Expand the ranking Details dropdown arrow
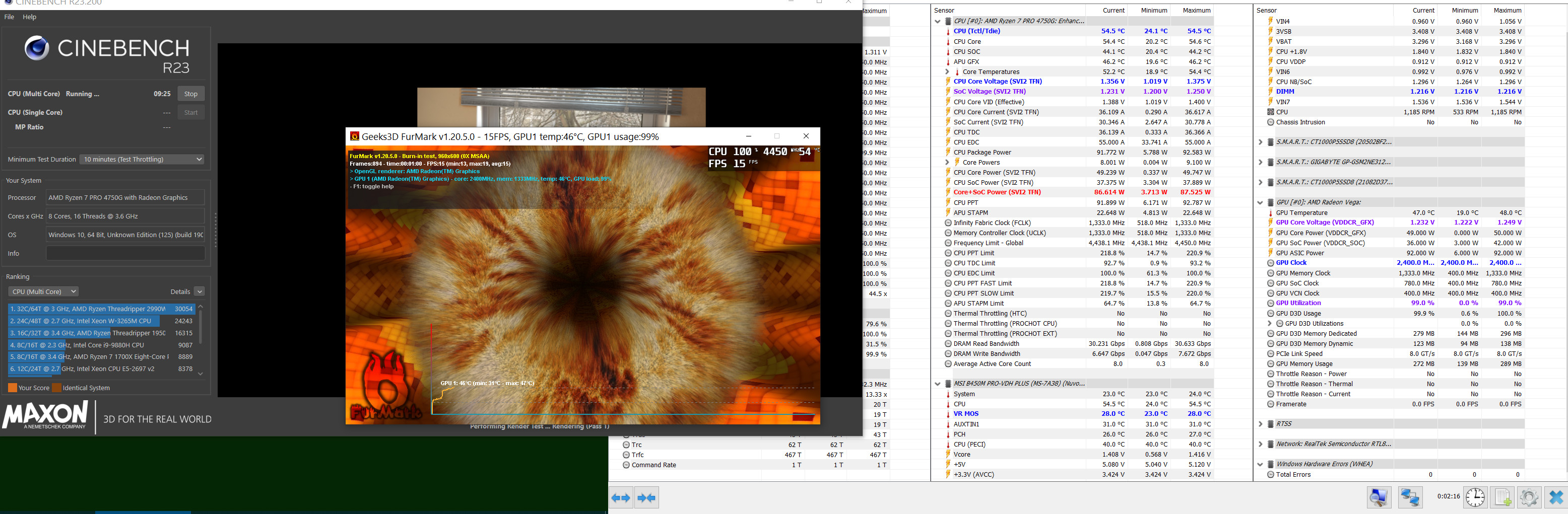 coord(199,291)
